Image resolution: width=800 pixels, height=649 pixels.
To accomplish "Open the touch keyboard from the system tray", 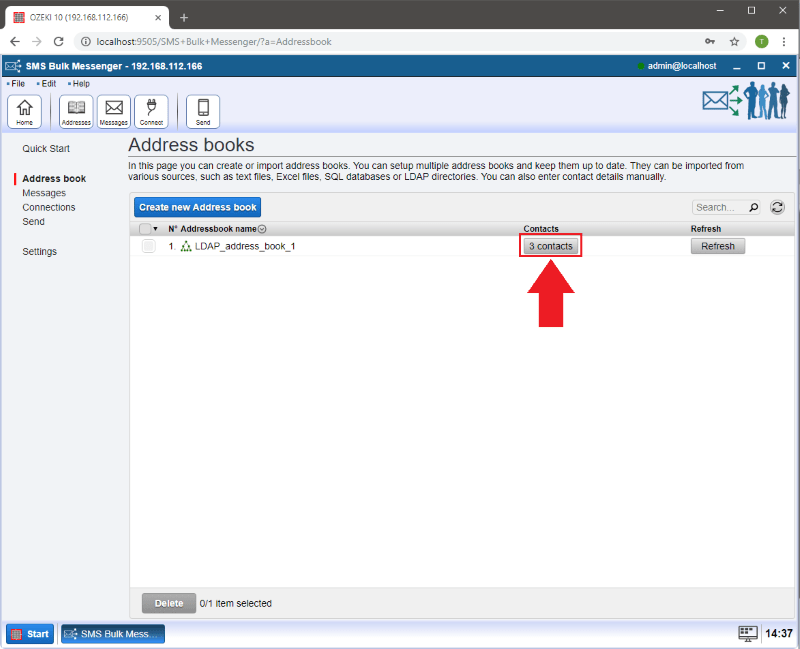I will coord(747,633).
